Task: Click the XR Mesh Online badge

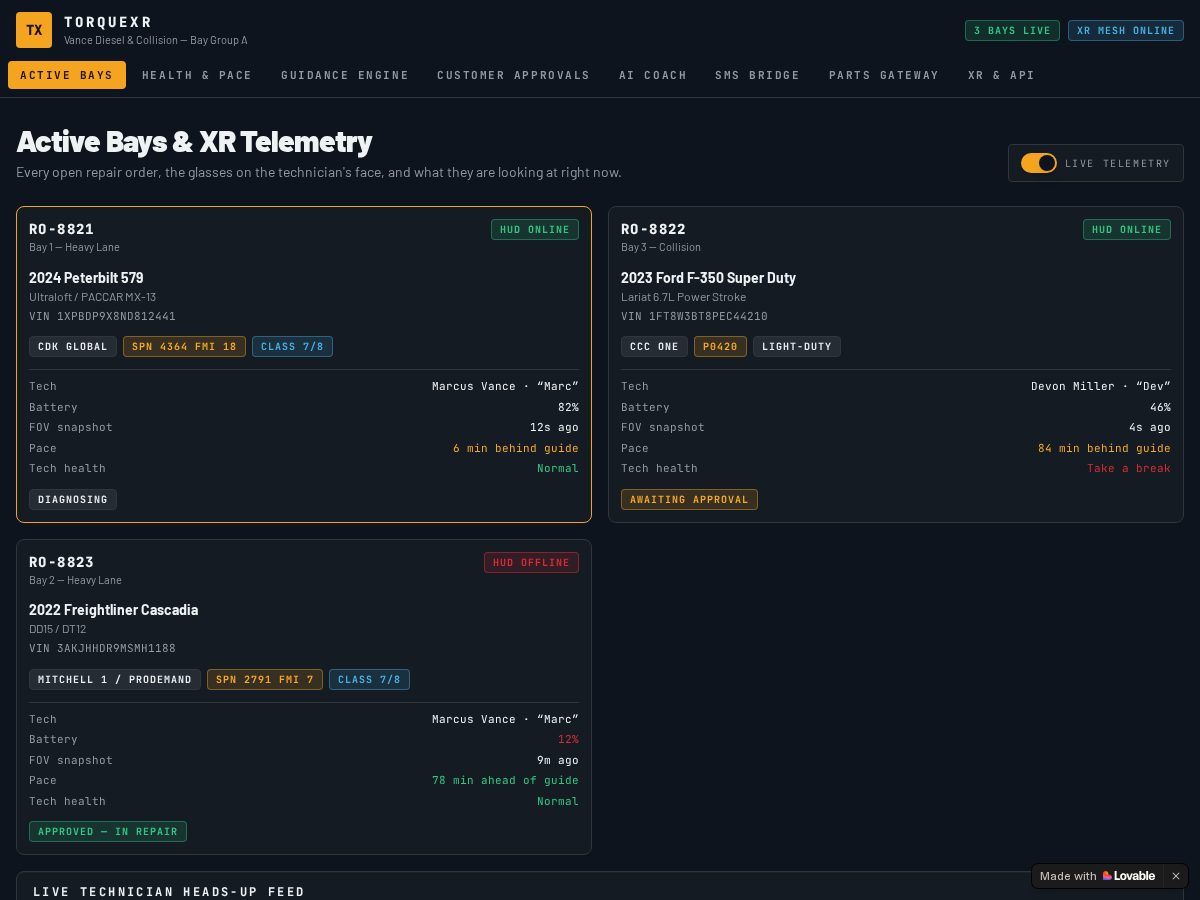Action: pos(1126,30)
